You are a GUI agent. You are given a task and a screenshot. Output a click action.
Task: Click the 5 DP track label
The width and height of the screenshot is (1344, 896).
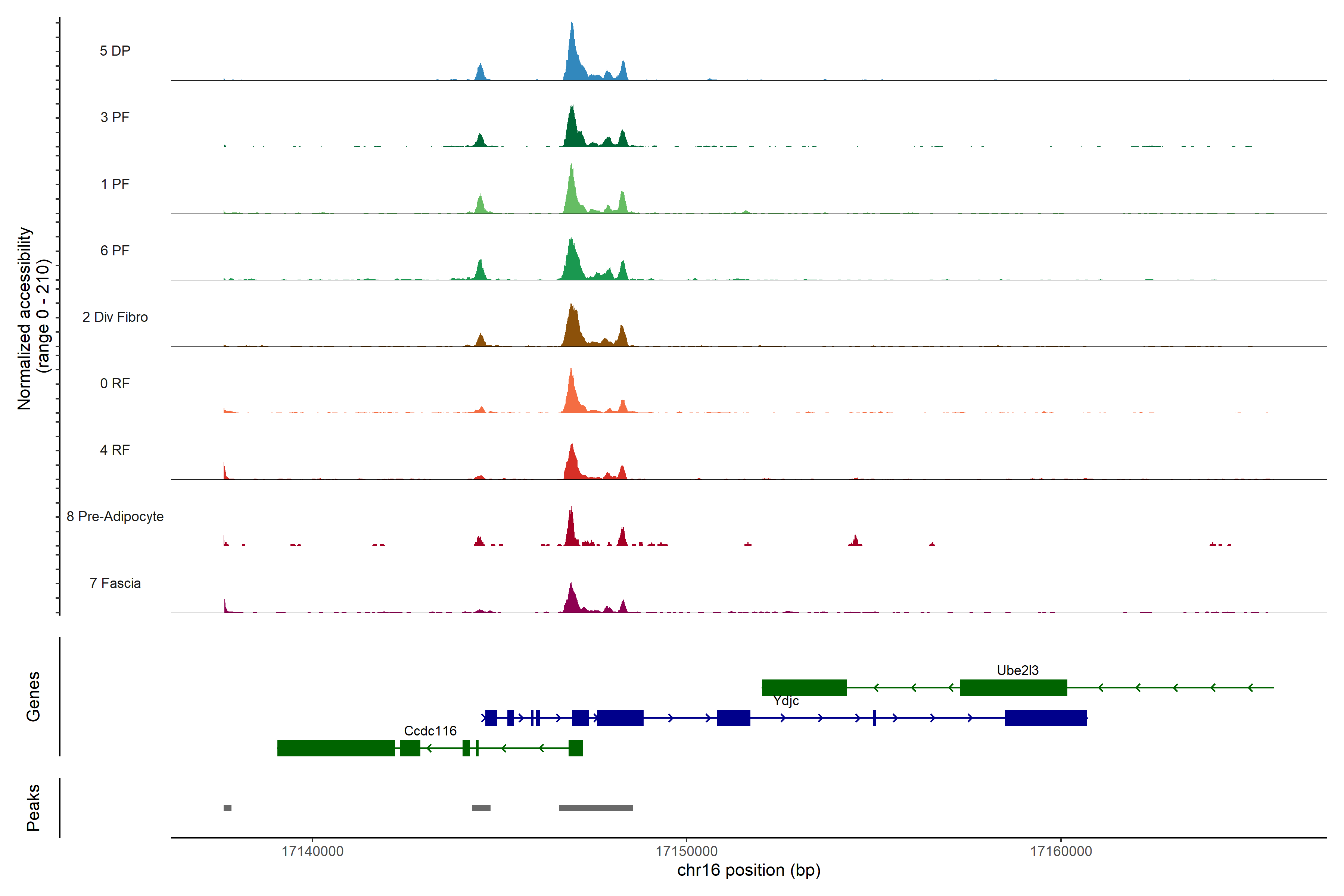[x=115, y=51]
